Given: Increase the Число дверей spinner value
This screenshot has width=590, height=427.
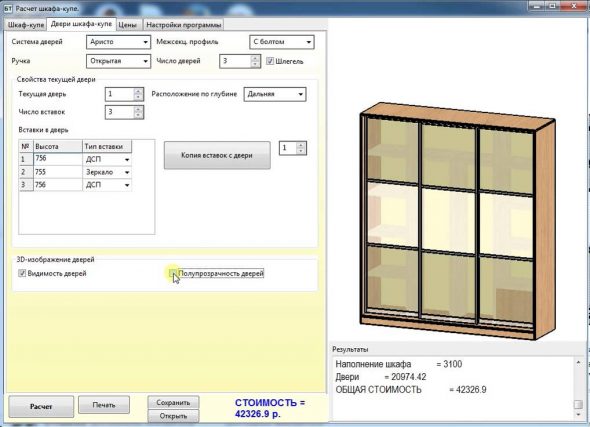Looking at the screenshot, I should [255, 58].
